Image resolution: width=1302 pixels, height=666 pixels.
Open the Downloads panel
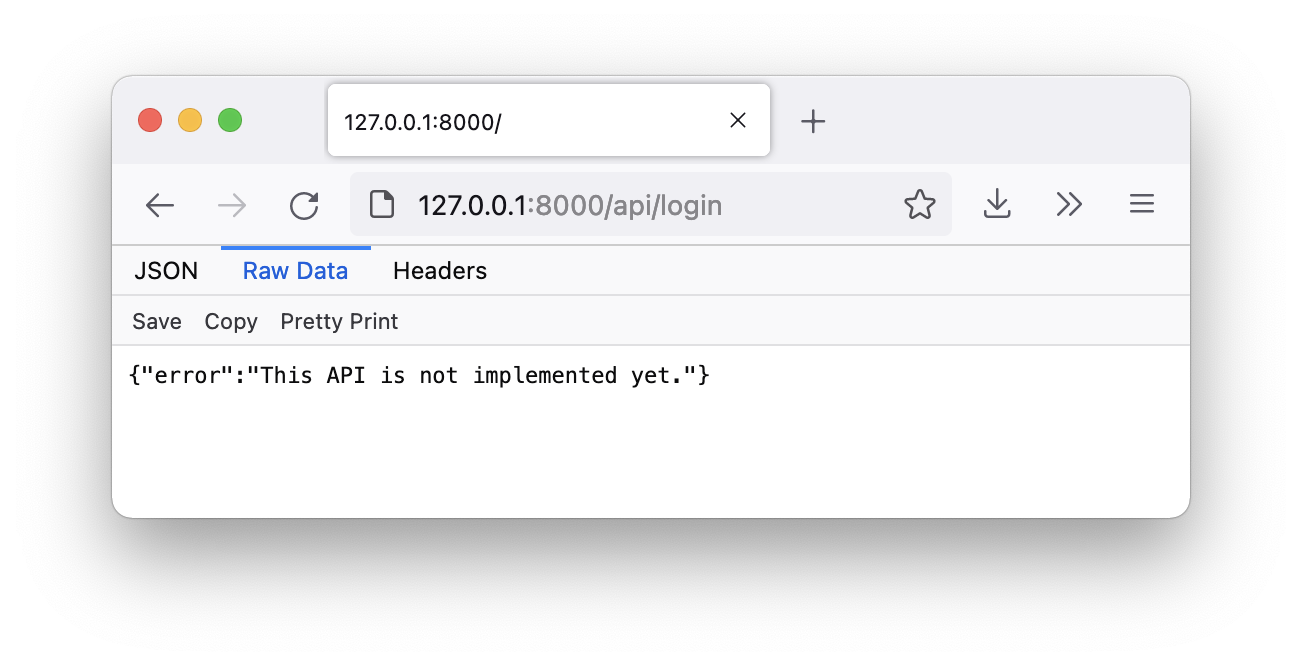point(997,205)
